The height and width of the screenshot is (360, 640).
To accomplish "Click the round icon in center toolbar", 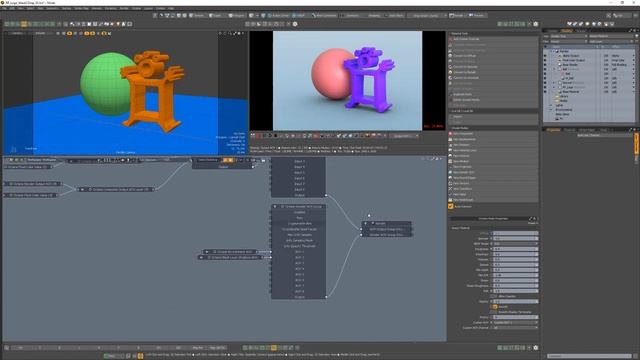I will pyautogui.click(x=295, y=24).
